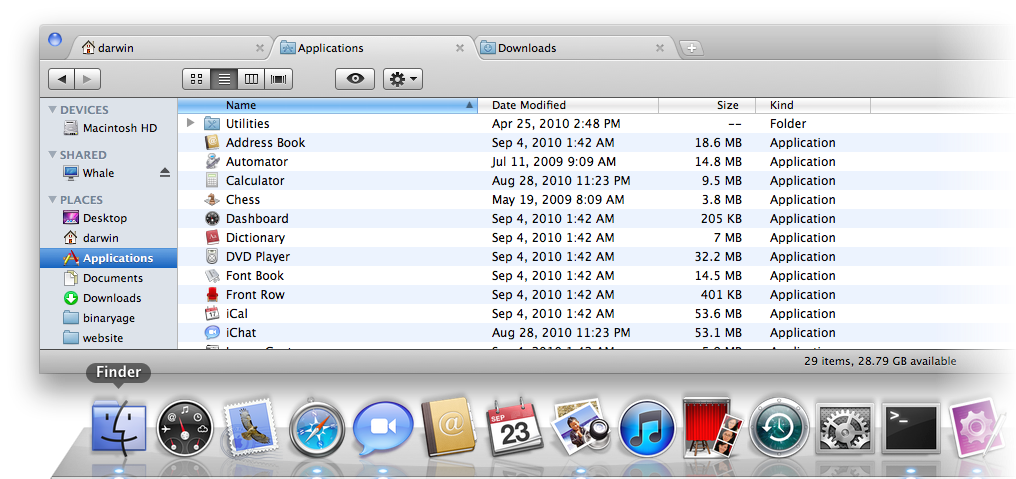Select the Applications tab
1016x479 pixels.
[373, 48]
